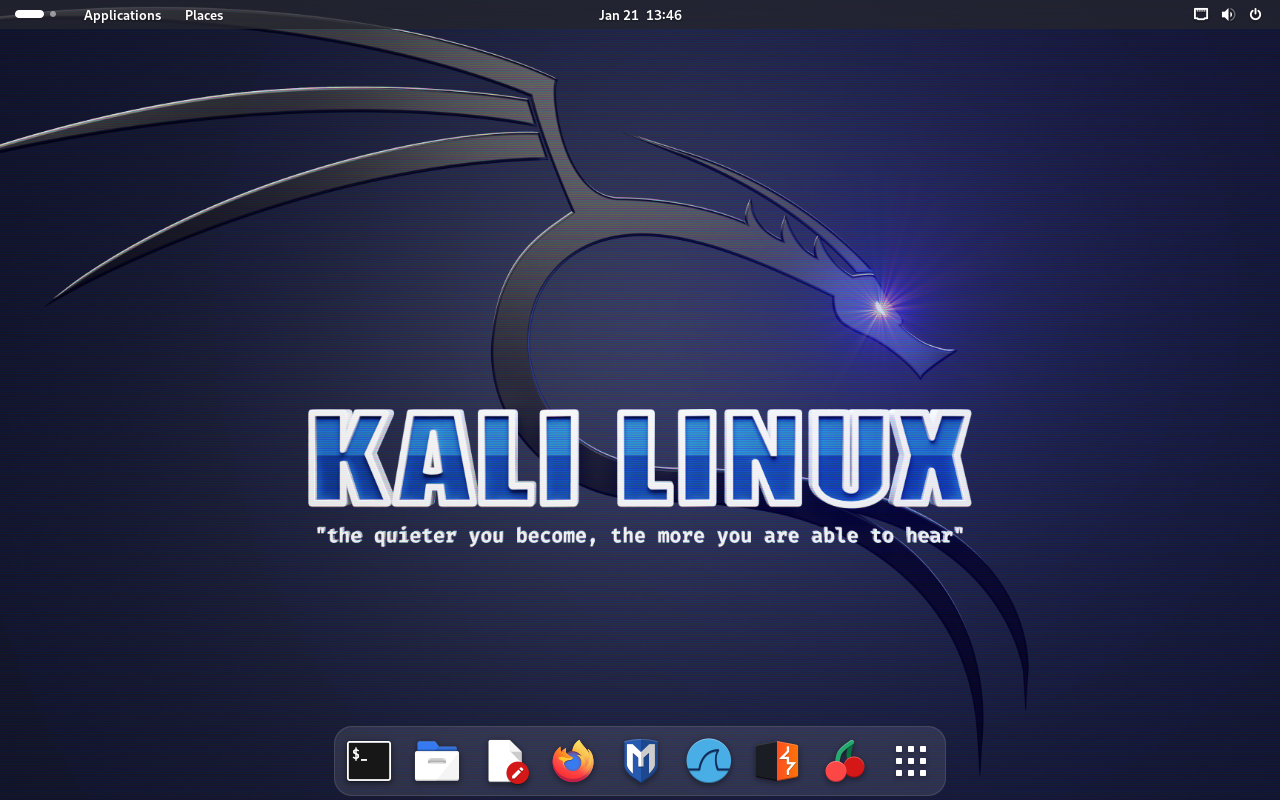The height and width of the screenshot is (800, 1280).
Task: Click the wired network status icon
Action: tap(1201, 15)
